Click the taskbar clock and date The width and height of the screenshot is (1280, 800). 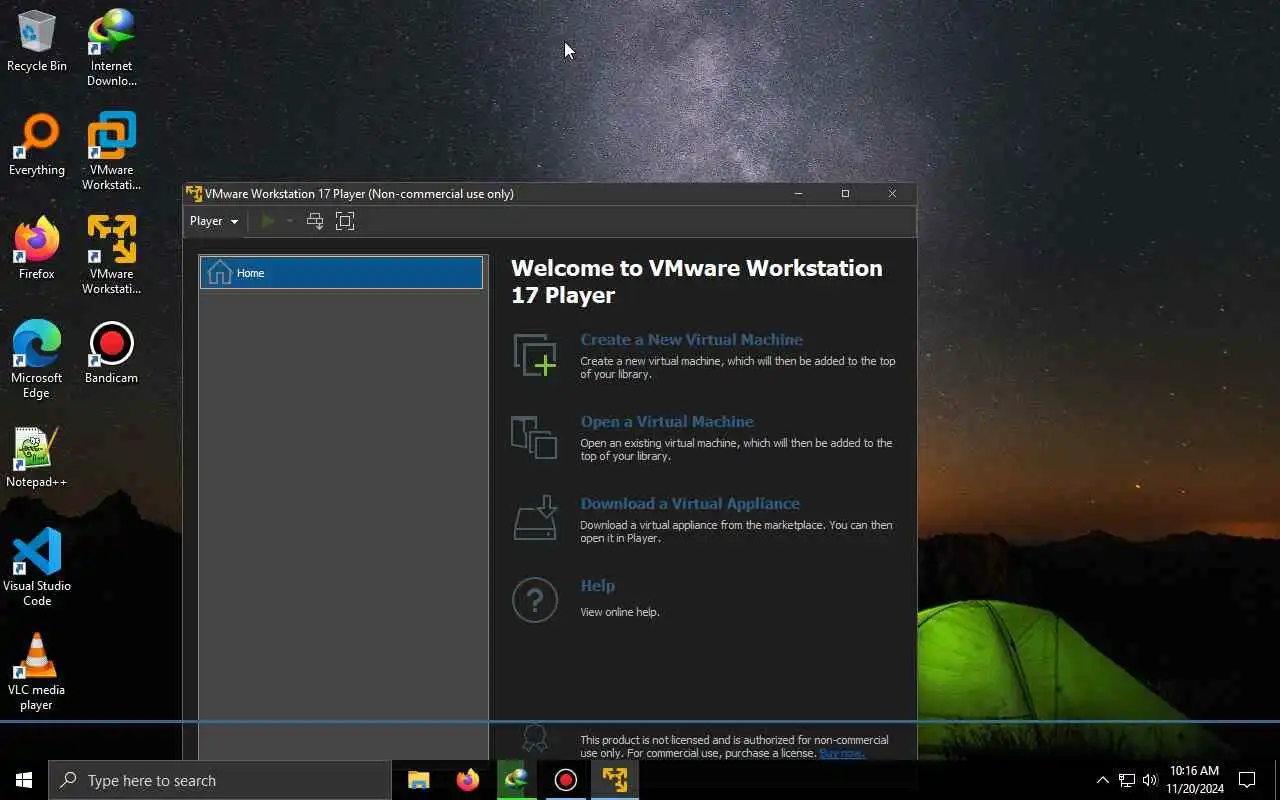pos(1195,780)
